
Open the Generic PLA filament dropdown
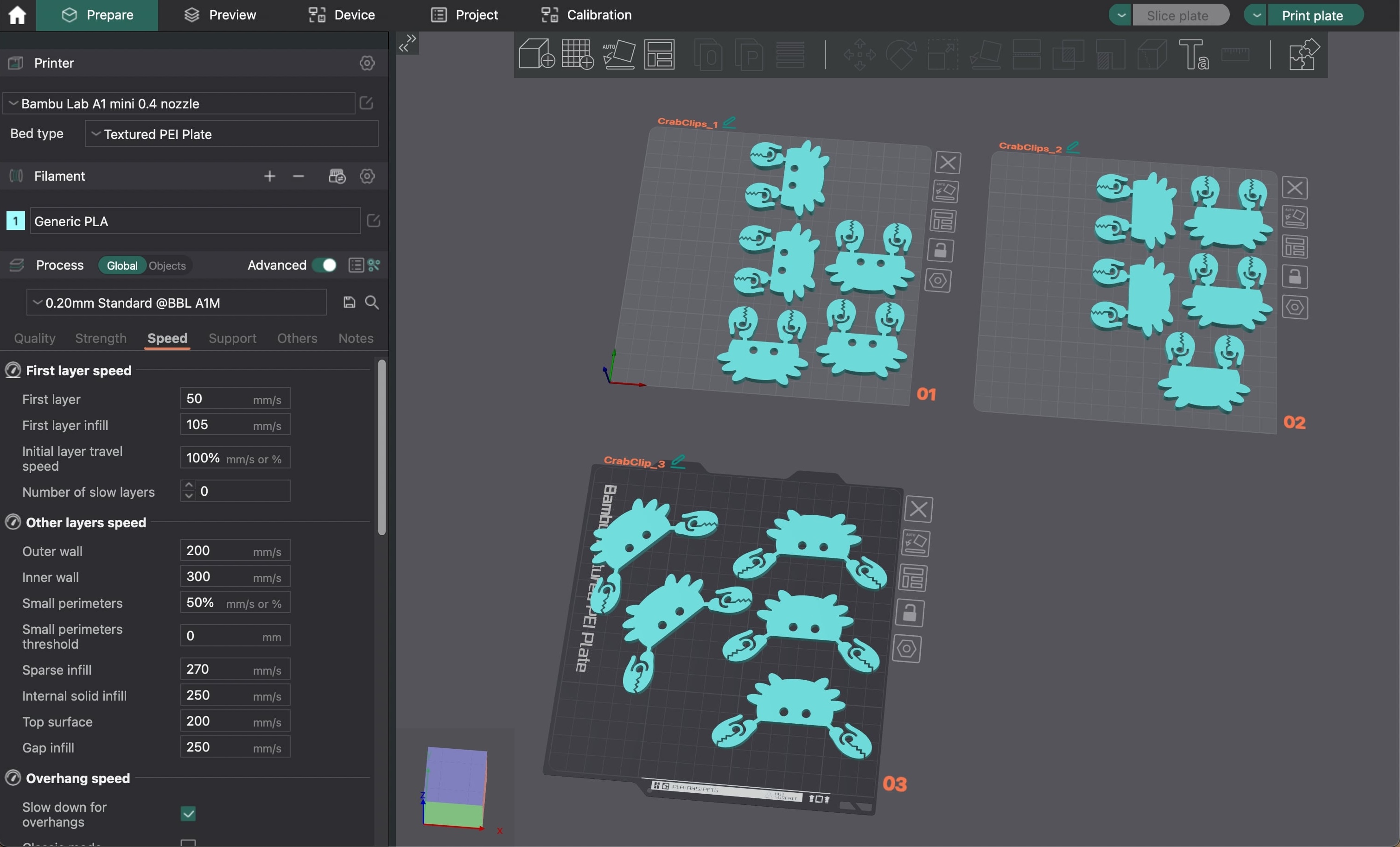195,221
